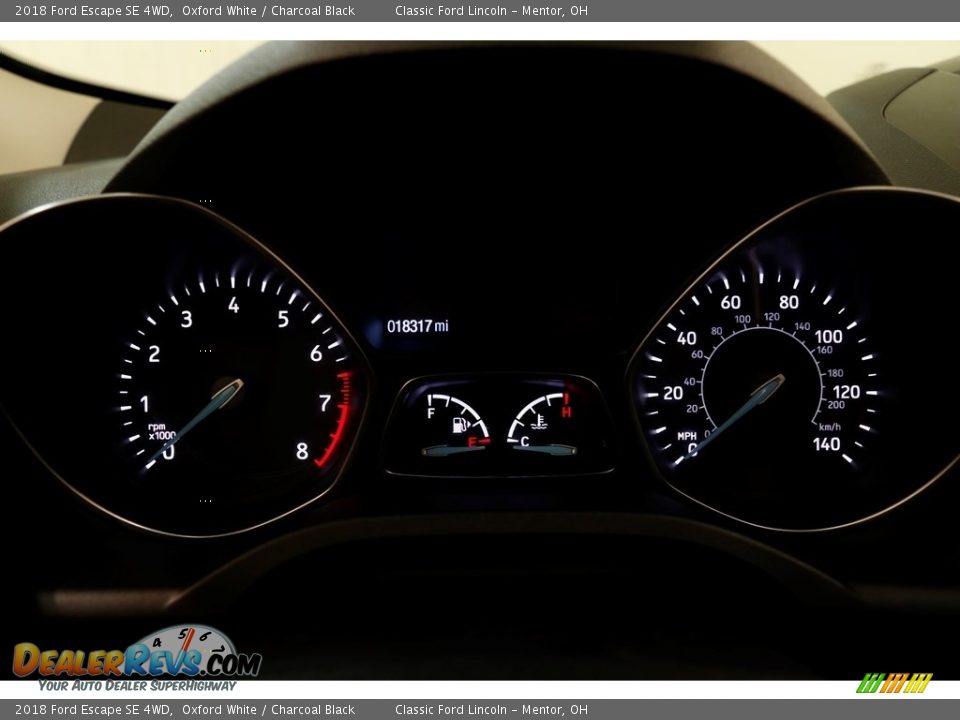This screenshot has width=960, height=720.
Task: Click the striped color logo at bottom right
Action: pyautogui.click(x=894, y=683)
